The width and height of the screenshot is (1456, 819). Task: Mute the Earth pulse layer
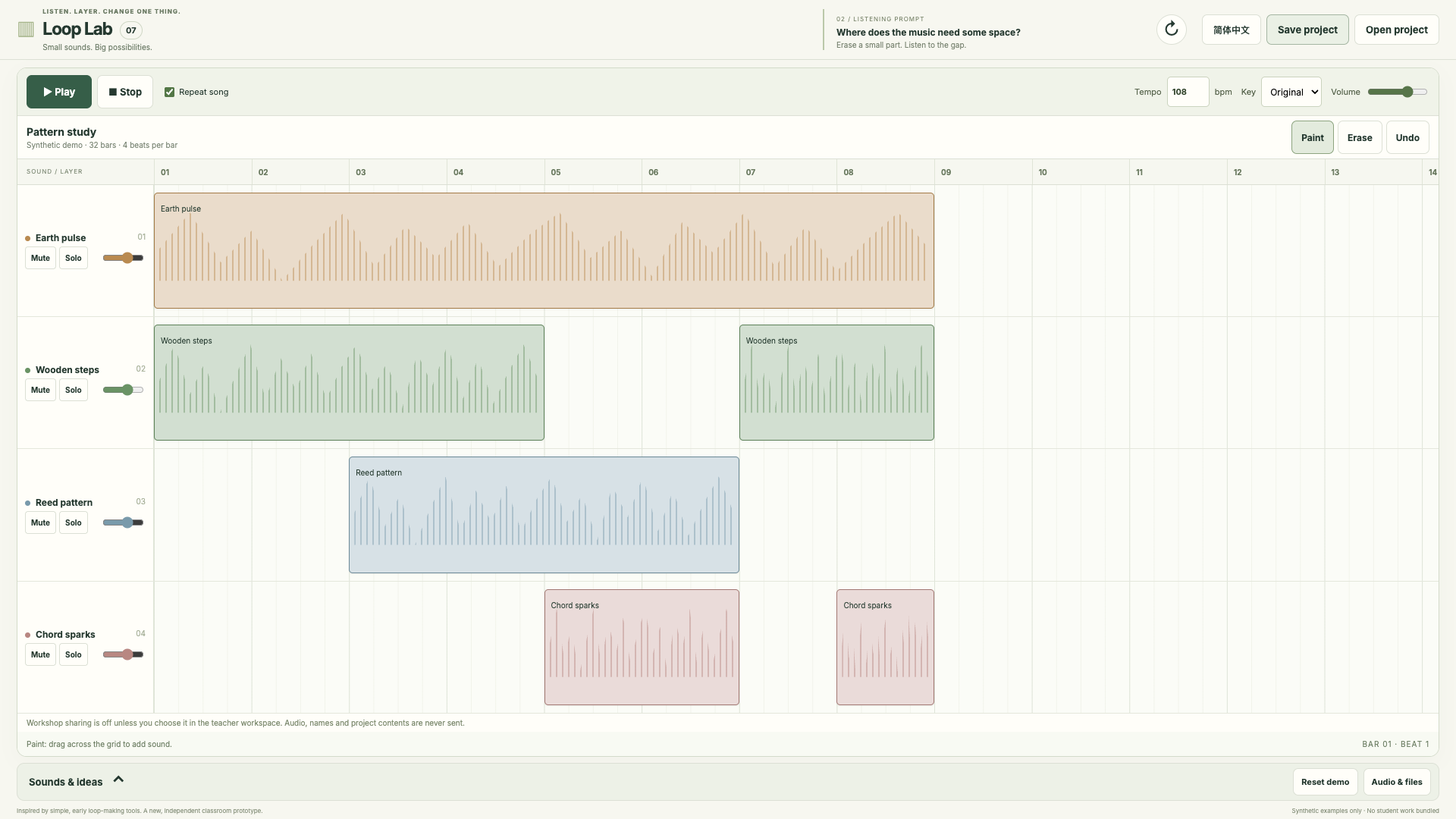point(40,258)
